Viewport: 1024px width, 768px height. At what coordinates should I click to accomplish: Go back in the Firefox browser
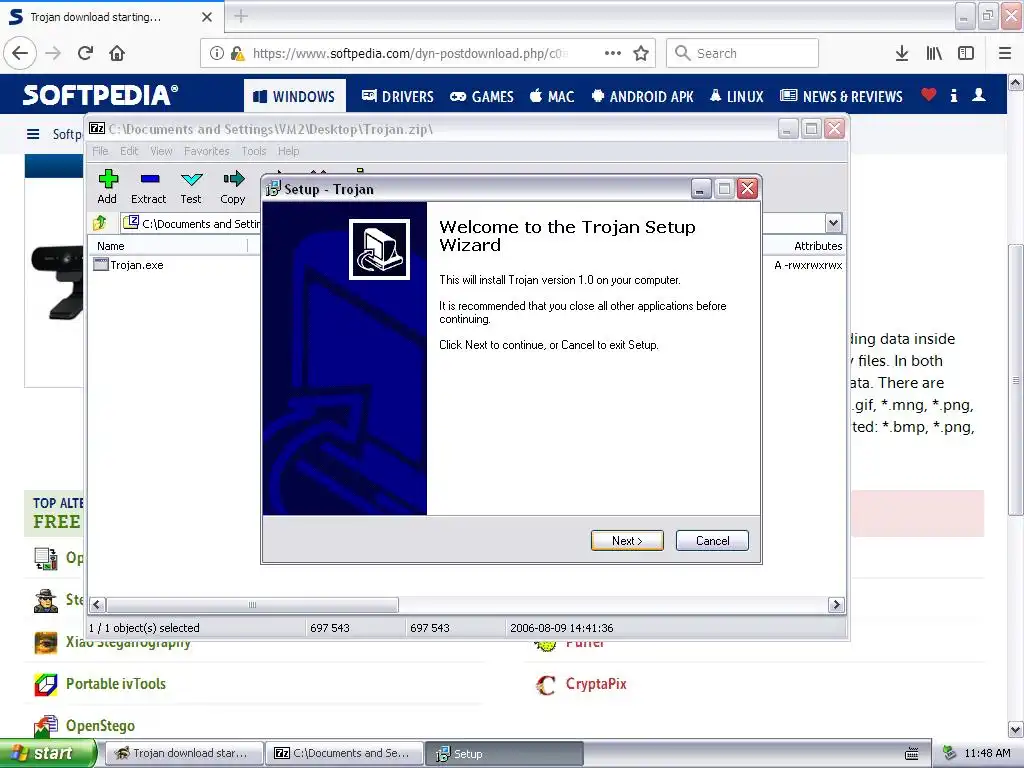click(x=20, y=53)
